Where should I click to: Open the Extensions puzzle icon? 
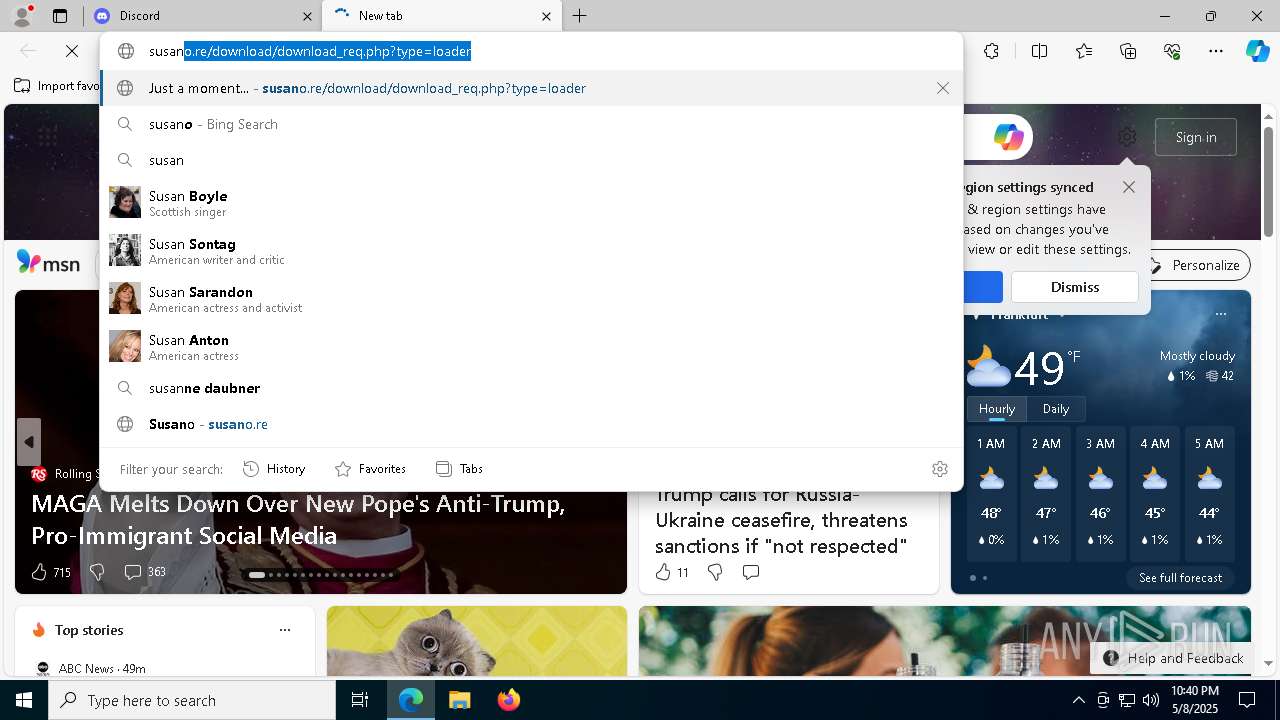[991, 51]
